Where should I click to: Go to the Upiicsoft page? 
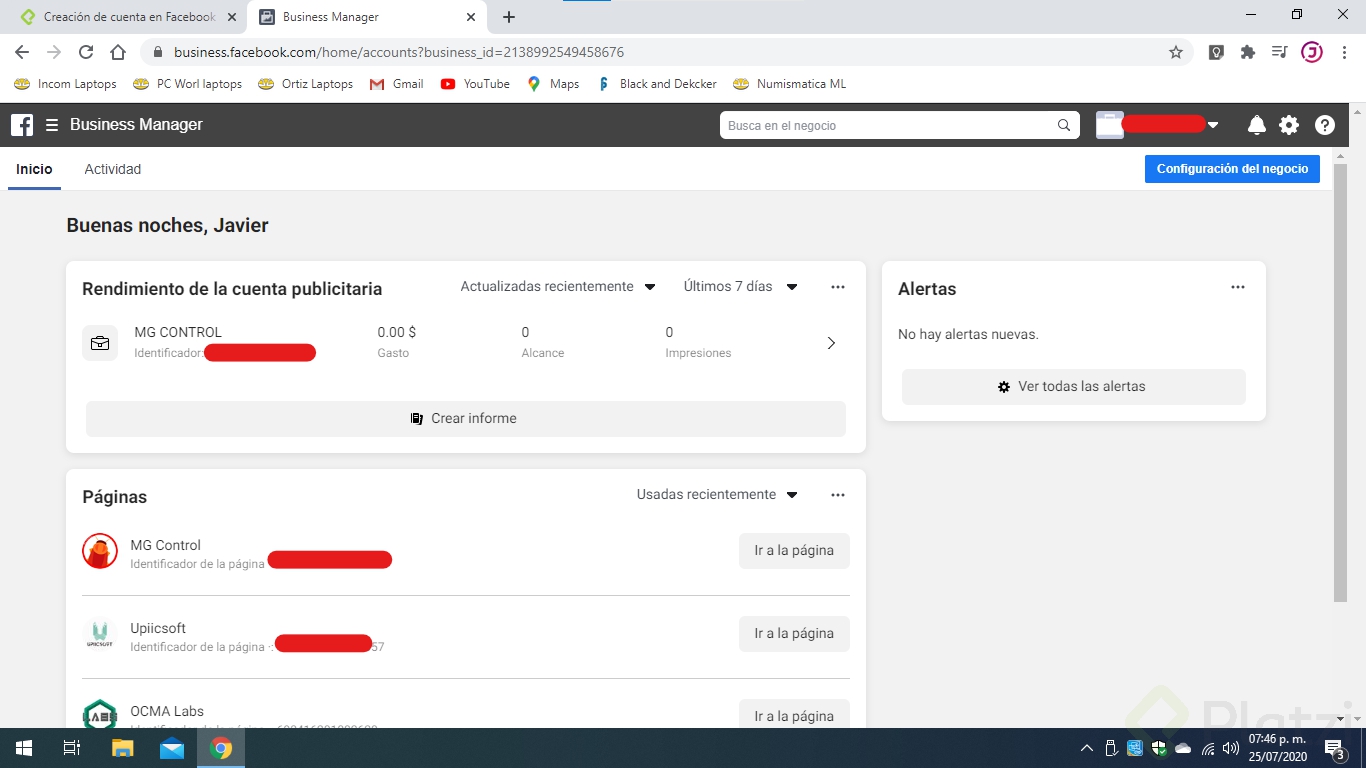point(794,634)
